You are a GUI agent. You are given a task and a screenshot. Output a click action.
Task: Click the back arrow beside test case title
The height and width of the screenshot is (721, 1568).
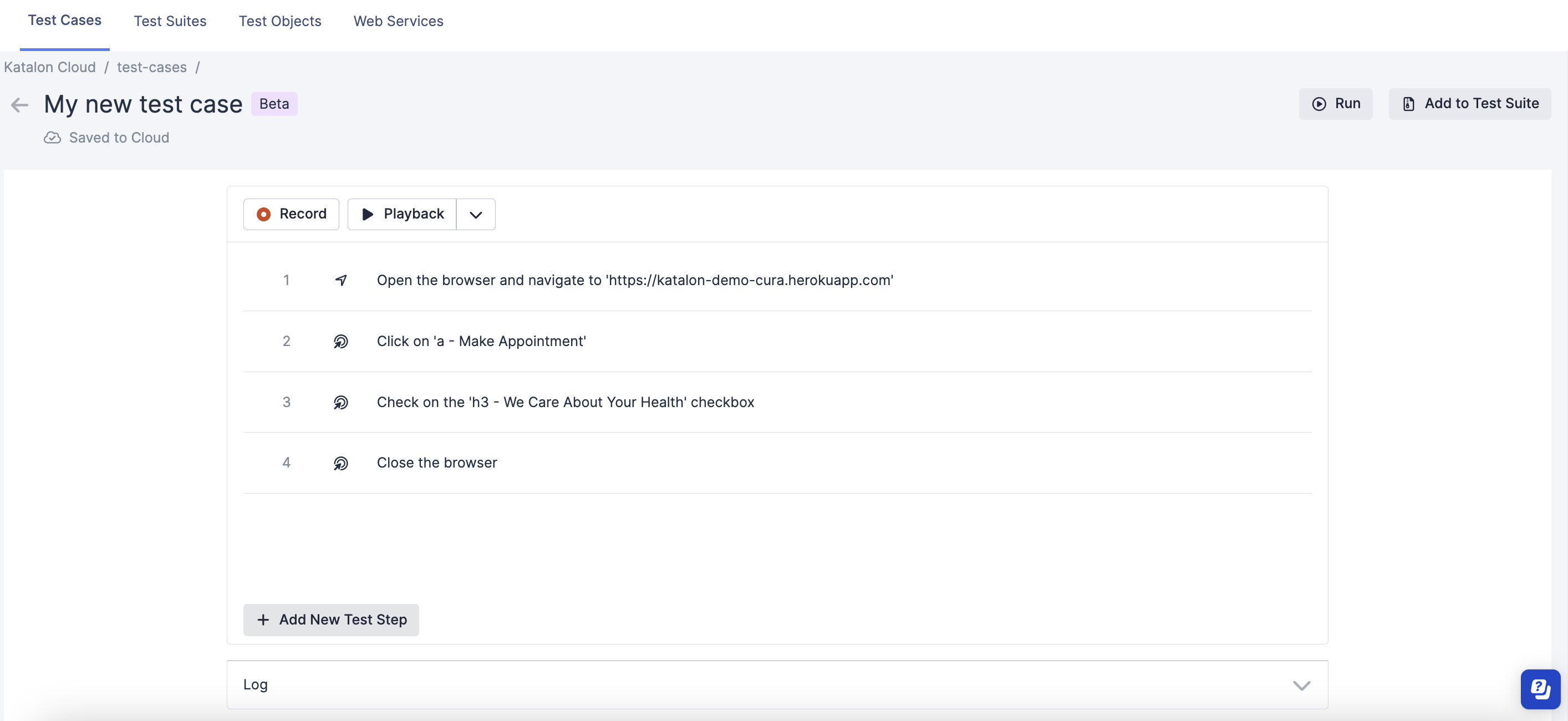(x=19, y=105)
